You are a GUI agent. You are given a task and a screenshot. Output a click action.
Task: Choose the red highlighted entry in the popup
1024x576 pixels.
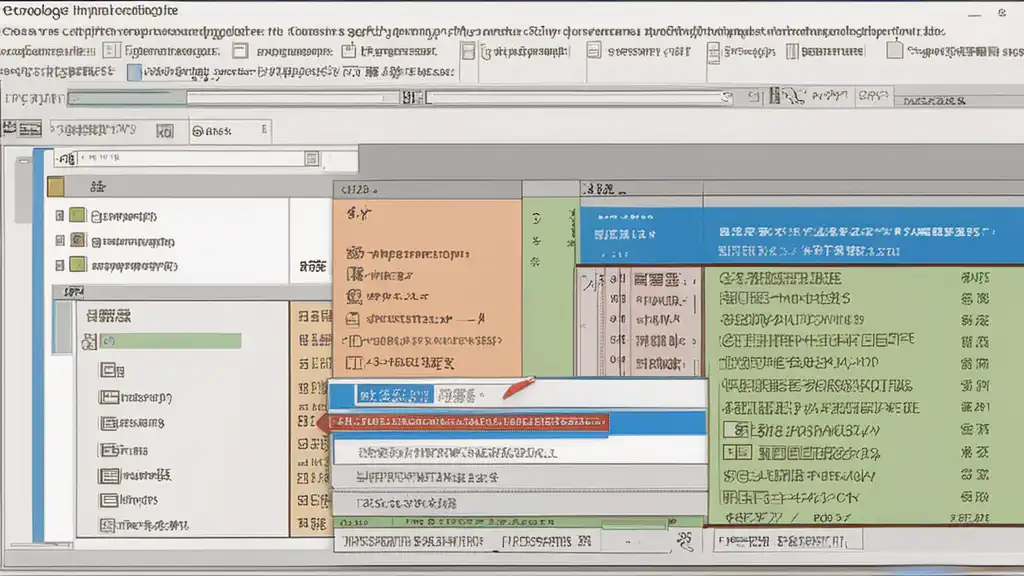pyautogui.click(x=469, y=423)
